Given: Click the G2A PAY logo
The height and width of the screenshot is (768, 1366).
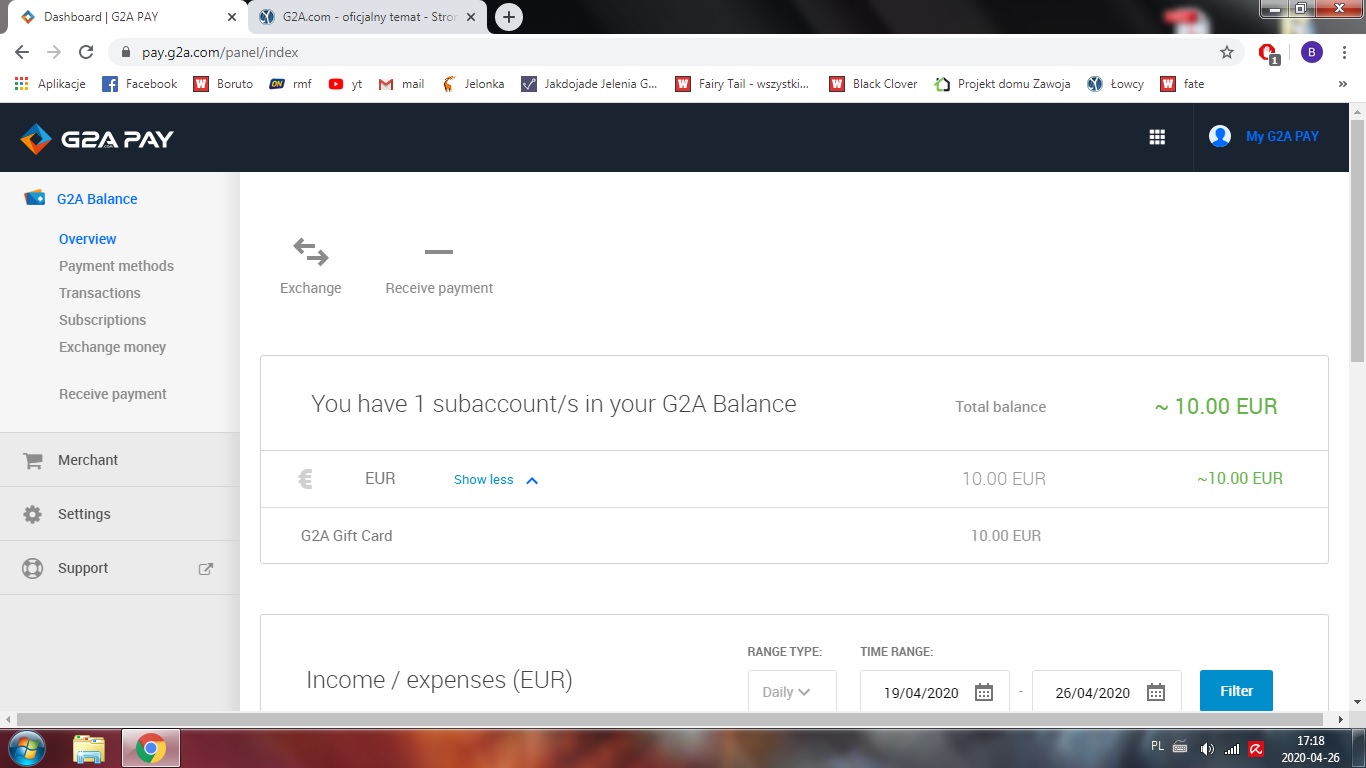Looking at the screenshot, I should point(97,138).
